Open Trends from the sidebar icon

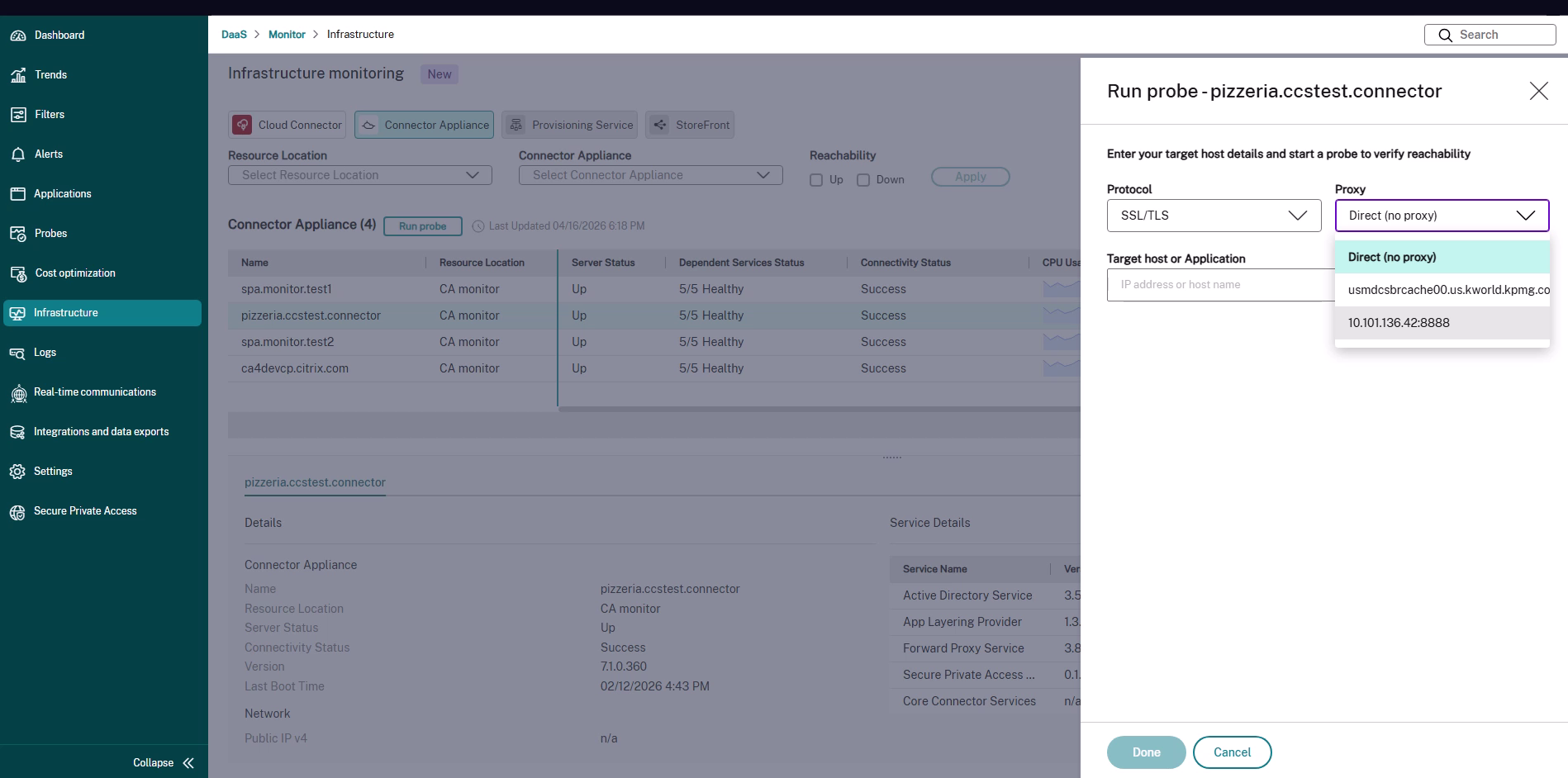pos(17,75)
